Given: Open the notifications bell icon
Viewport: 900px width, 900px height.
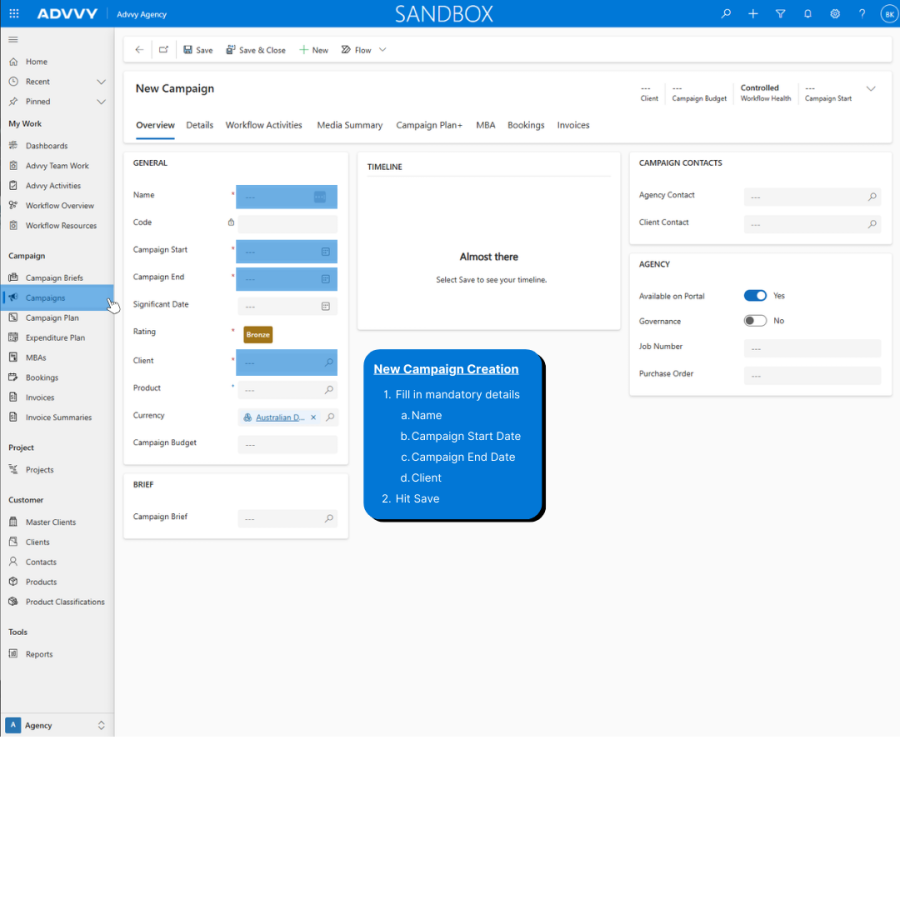Looking at the screenshot, I should [808, 14].
